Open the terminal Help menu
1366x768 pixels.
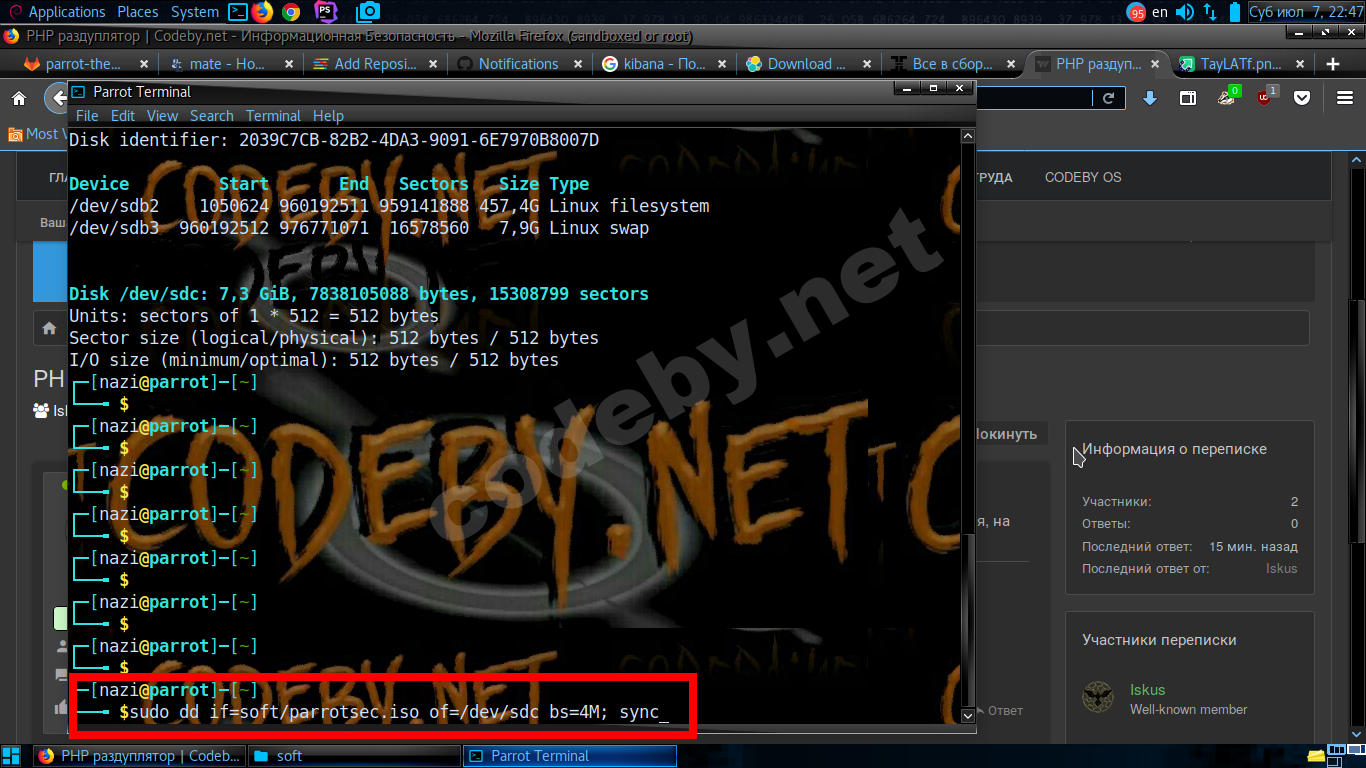coord(328,116)
